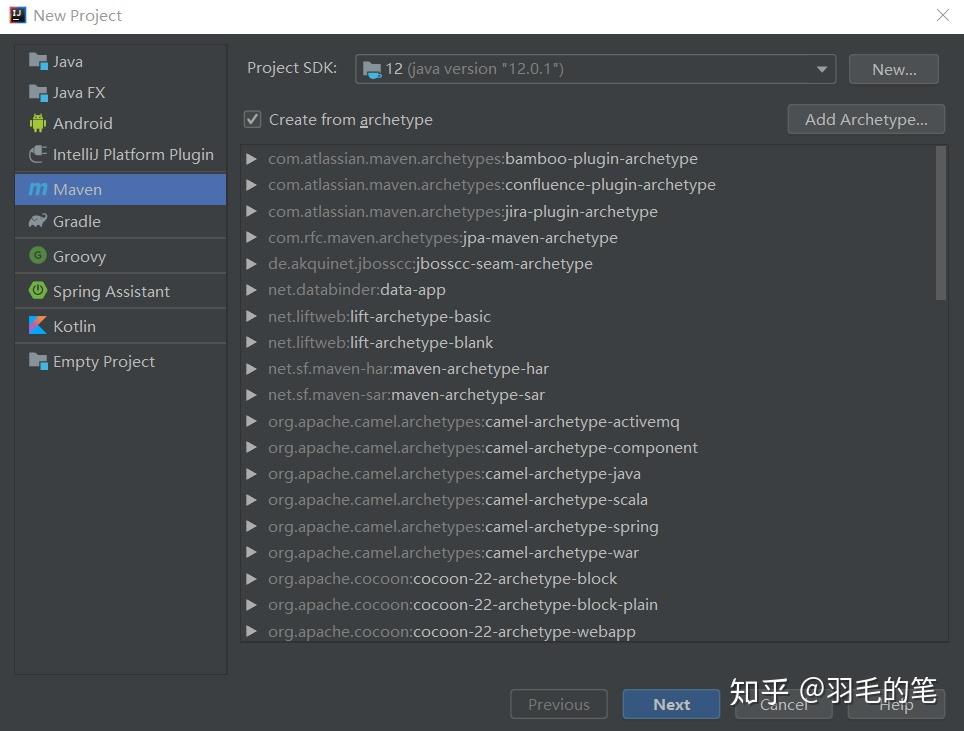Click the Gradle elephant icon
Screen dimensions: 964x731
point(38,221)
